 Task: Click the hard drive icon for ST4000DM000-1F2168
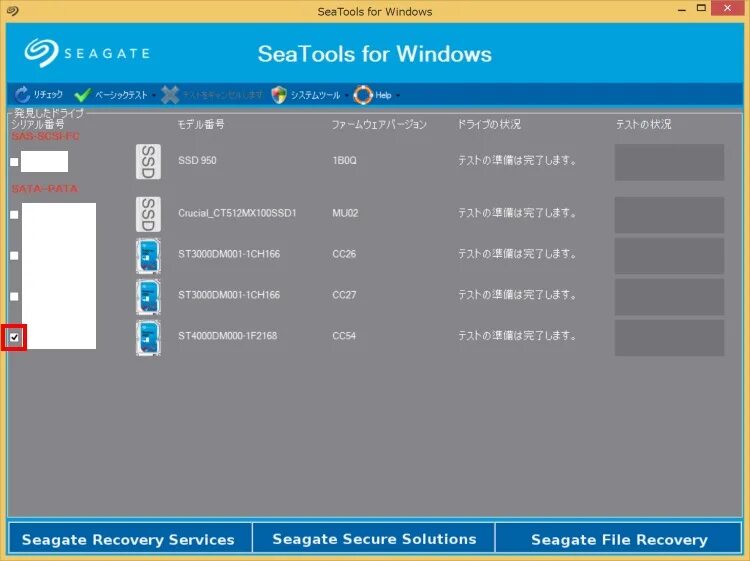pos(148,338)
